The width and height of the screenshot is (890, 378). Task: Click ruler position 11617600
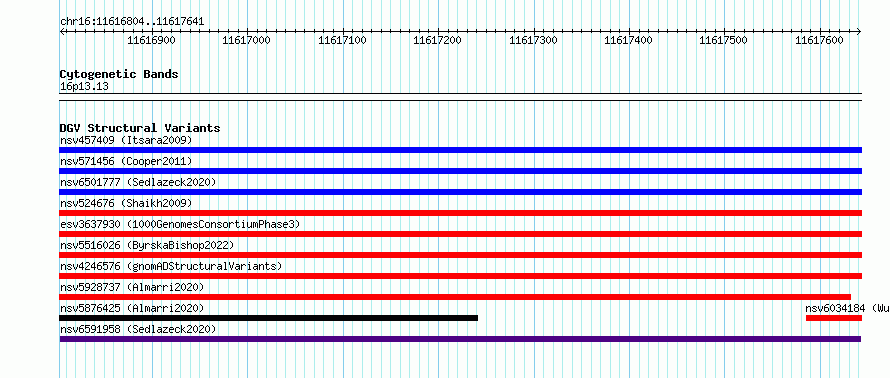[820, 40]
